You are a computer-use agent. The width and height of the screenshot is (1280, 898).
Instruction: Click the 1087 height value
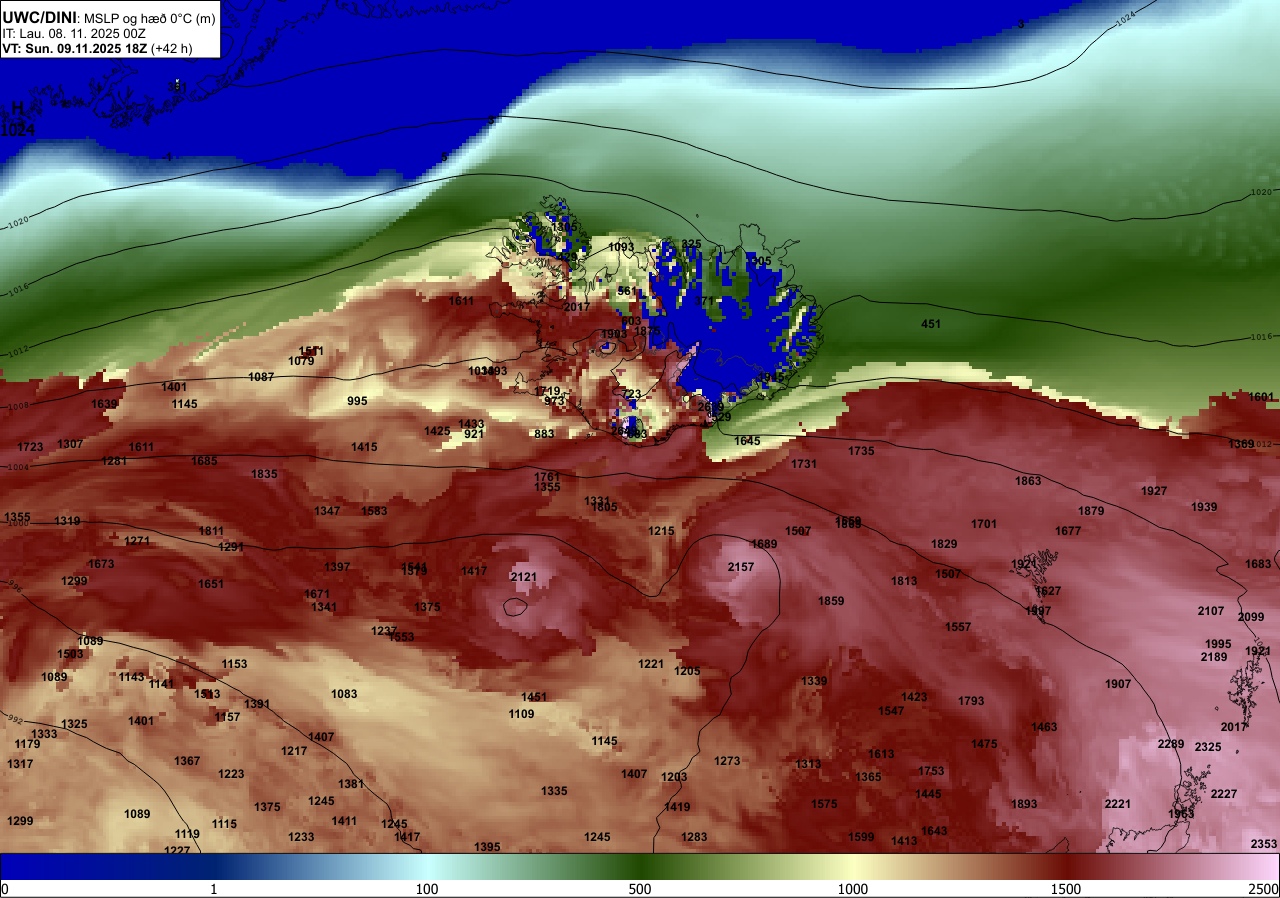[x=261, y=377]
